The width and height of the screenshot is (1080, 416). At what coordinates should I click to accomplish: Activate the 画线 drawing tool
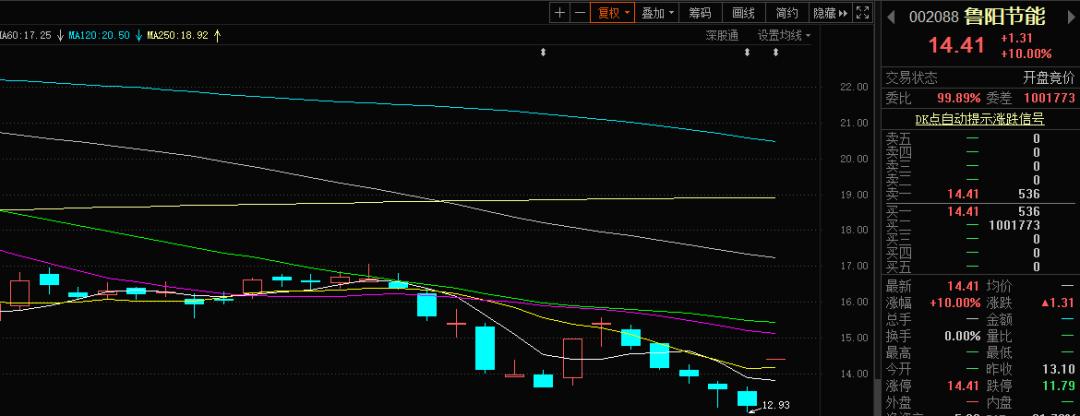tap(743, 12)
